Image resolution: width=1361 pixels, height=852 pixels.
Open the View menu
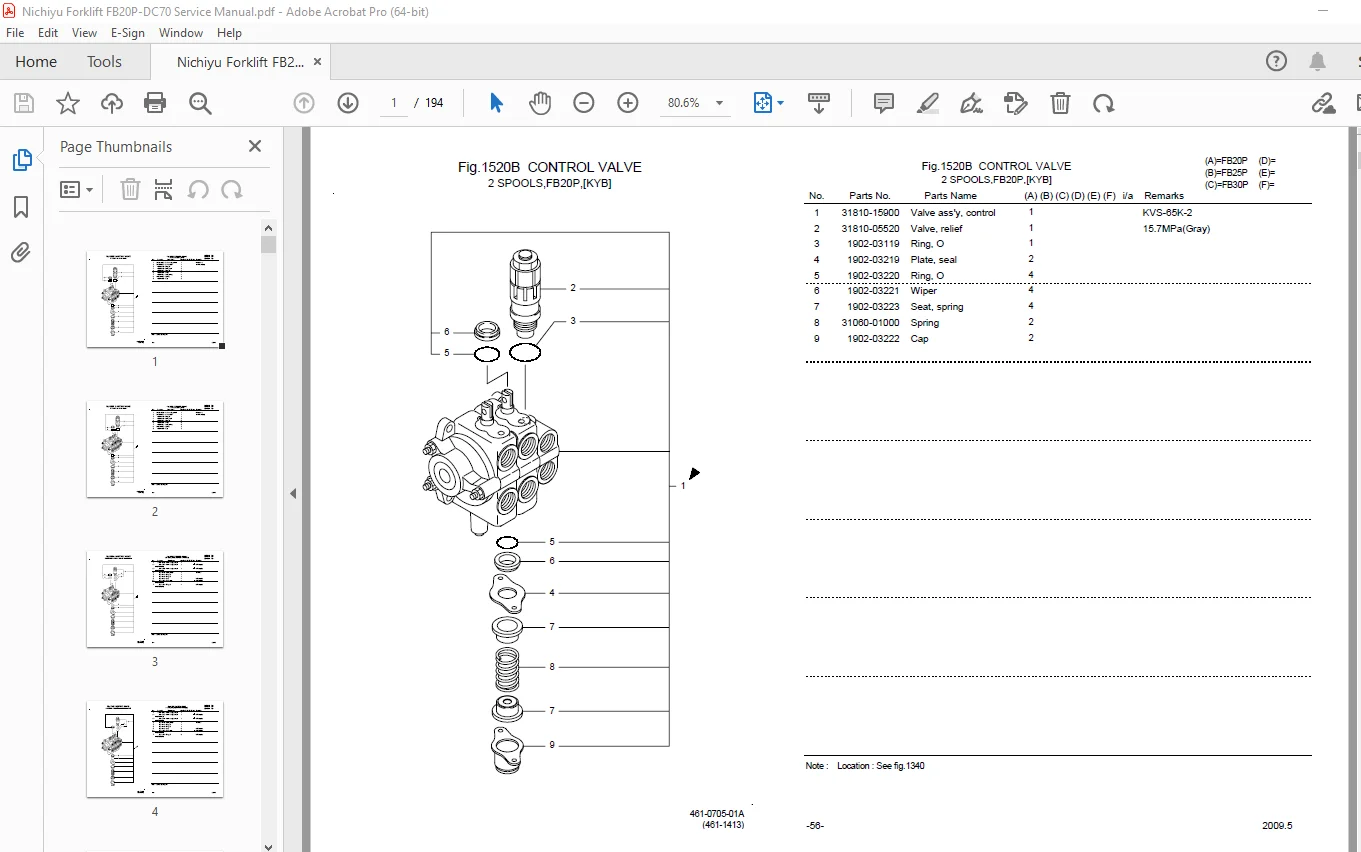coord(85,33)
